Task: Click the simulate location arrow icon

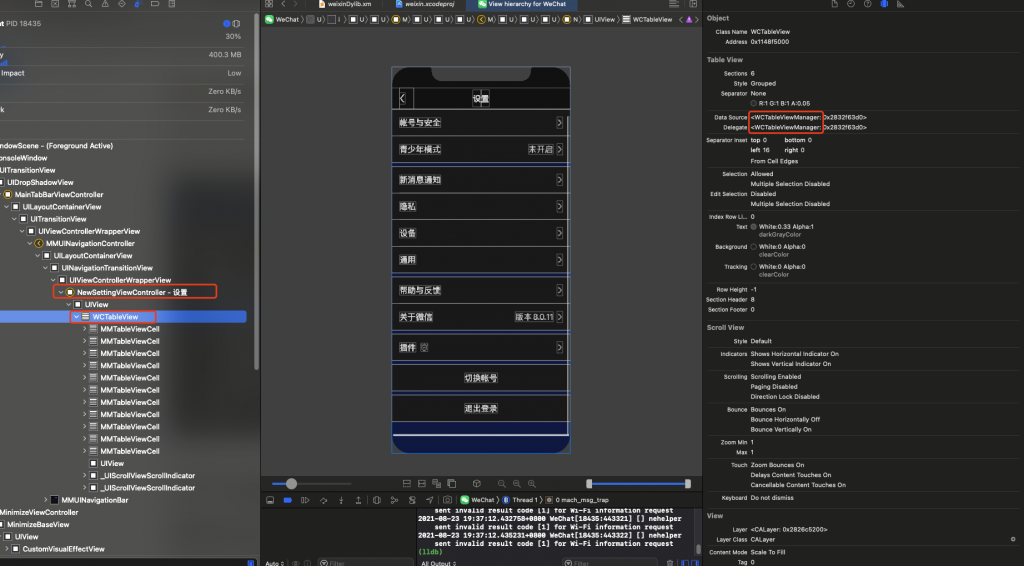Action: (x=430, y=499)
